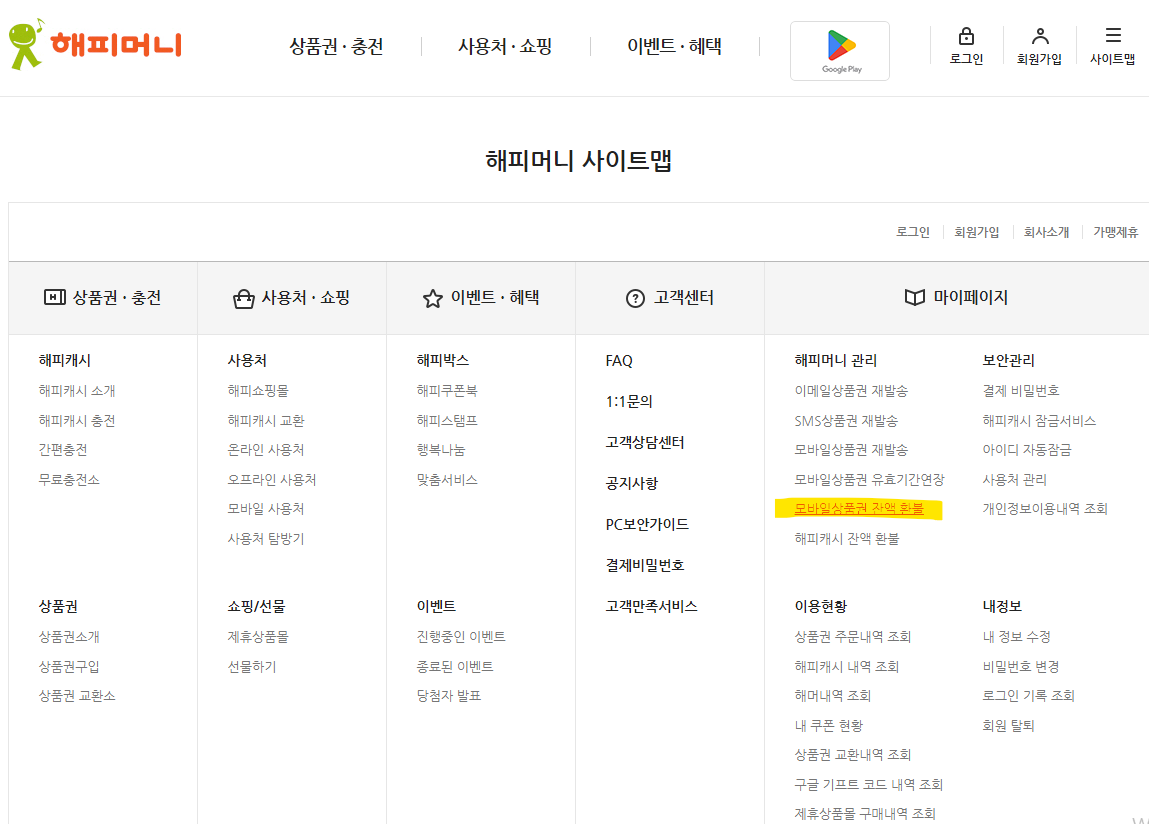Click the person icon for 회원가입

click(x=1039, y=36)
